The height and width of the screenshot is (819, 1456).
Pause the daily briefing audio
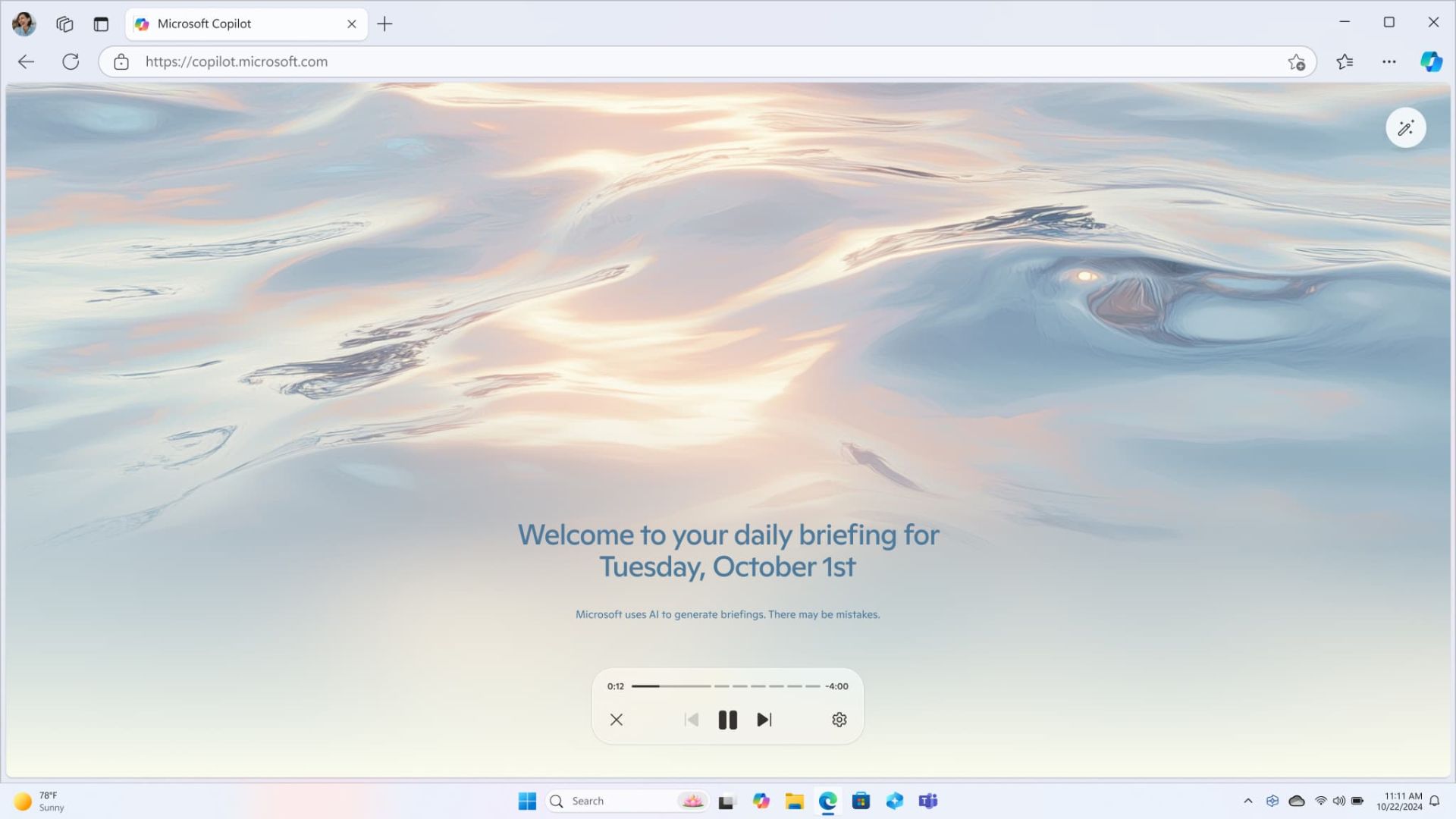pos(727,719)
